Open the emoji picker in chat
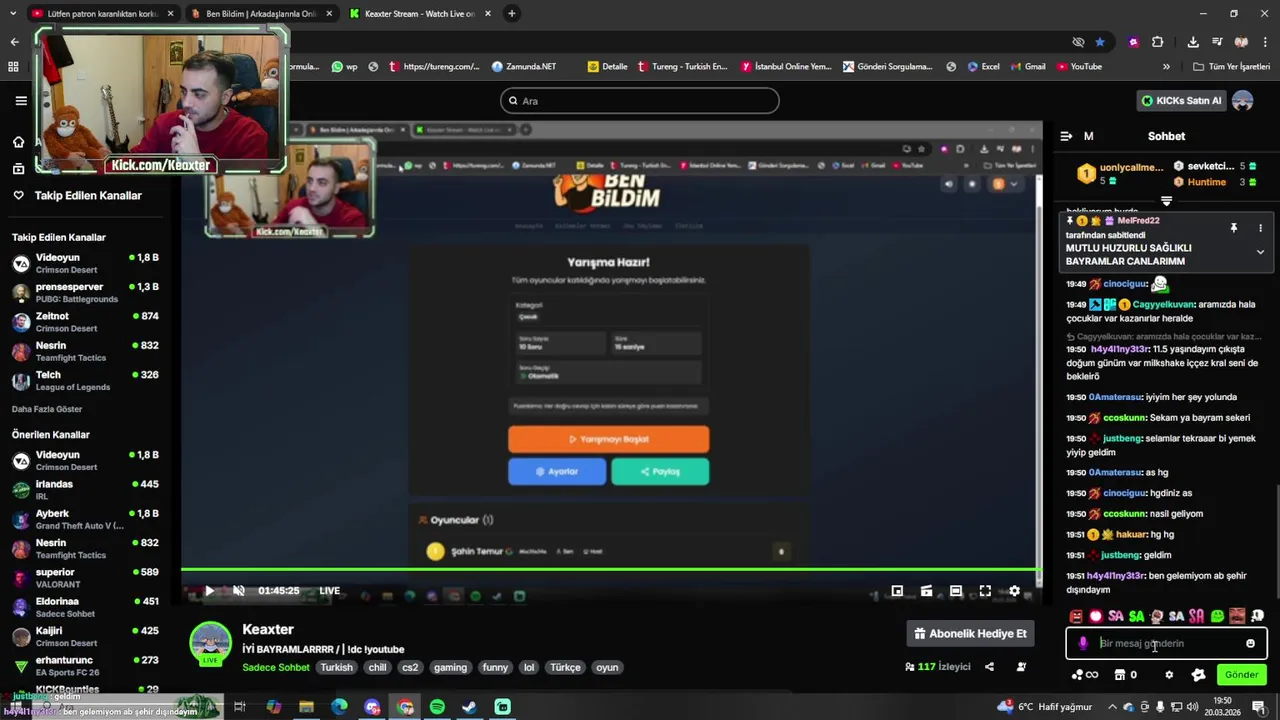The height and width of the screenshot is (720, 1280). (x=1250, y=644)
